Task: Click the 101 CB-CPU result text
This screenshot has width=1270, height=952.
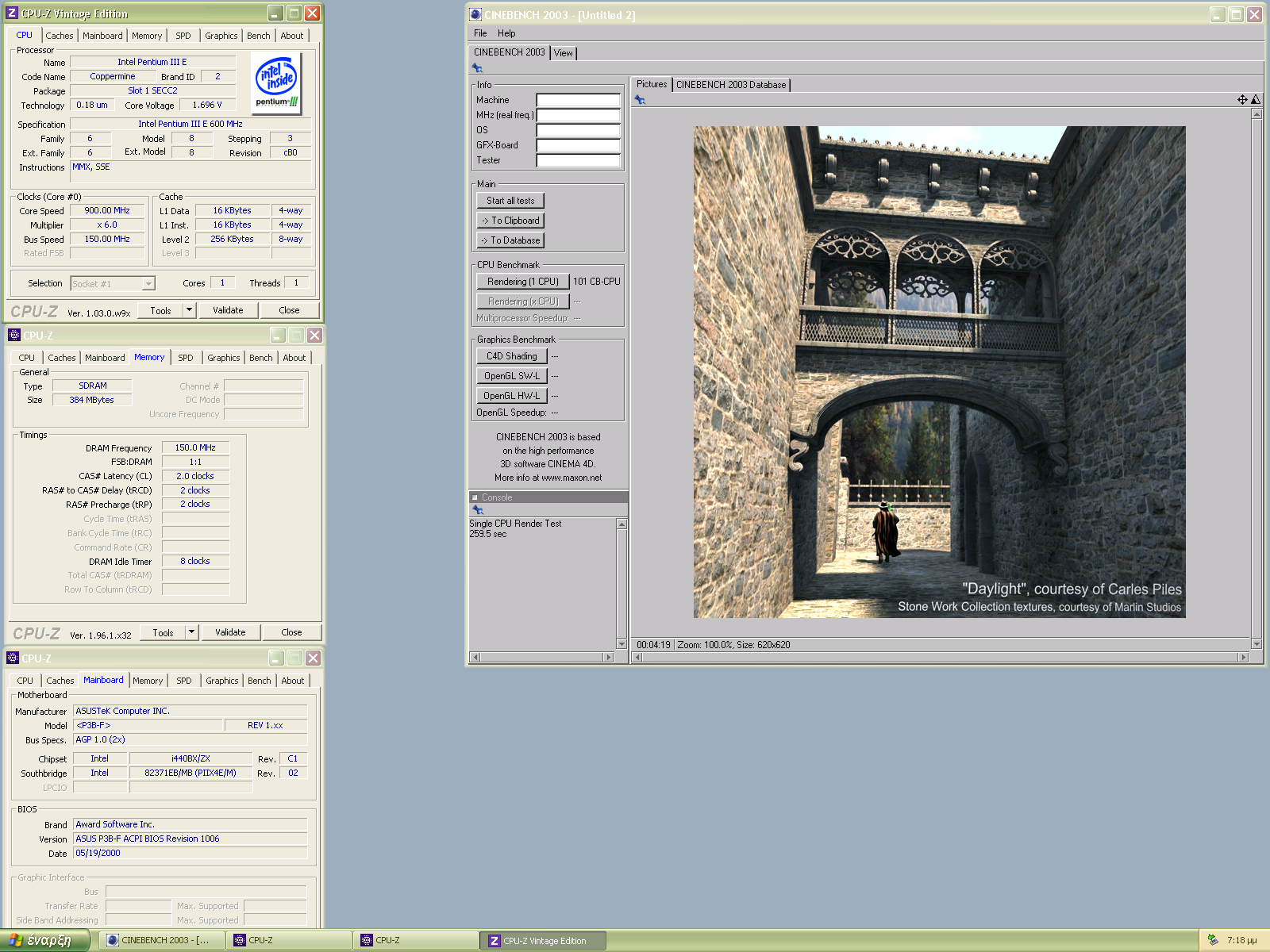Action: 597,282
